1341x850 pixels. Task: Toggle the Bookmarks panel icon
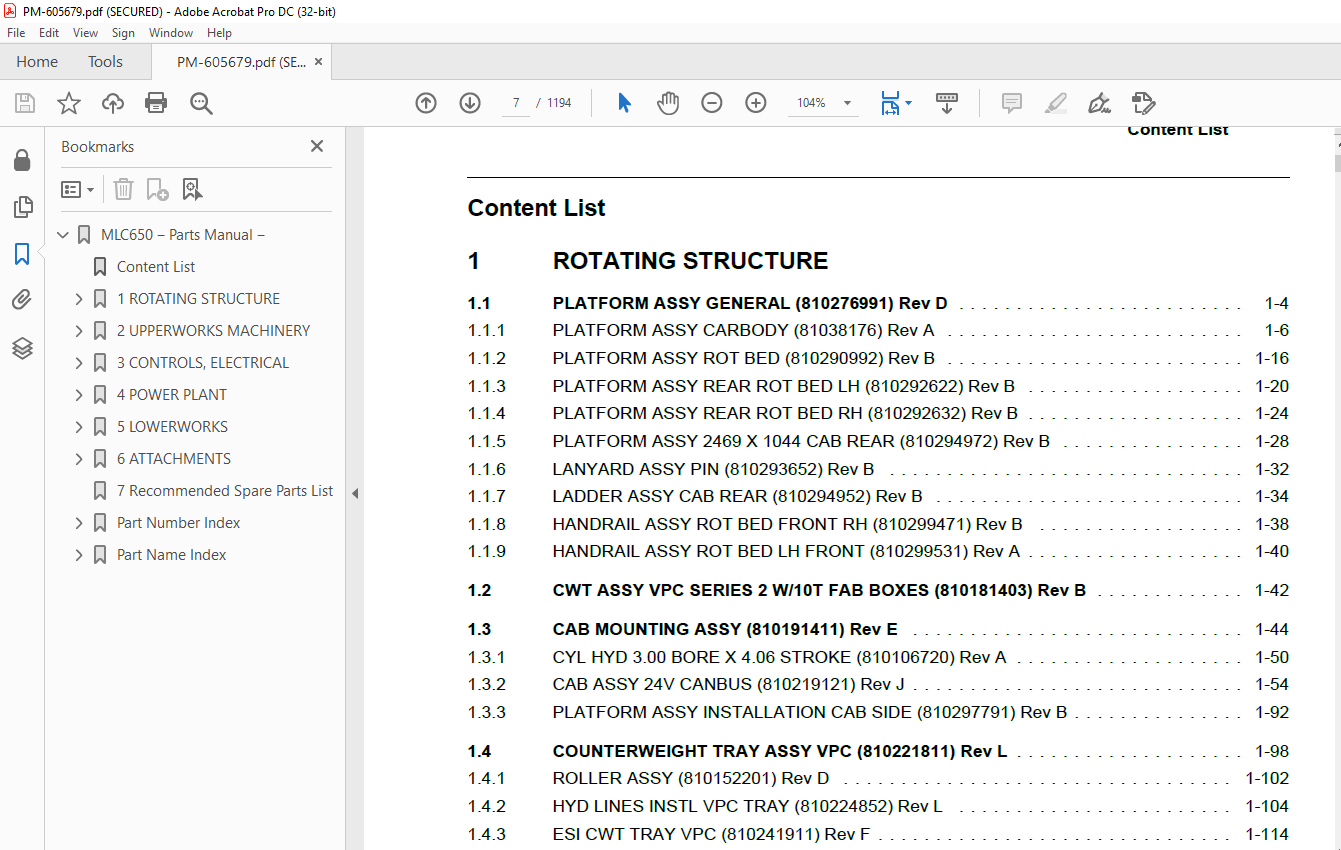22,254
